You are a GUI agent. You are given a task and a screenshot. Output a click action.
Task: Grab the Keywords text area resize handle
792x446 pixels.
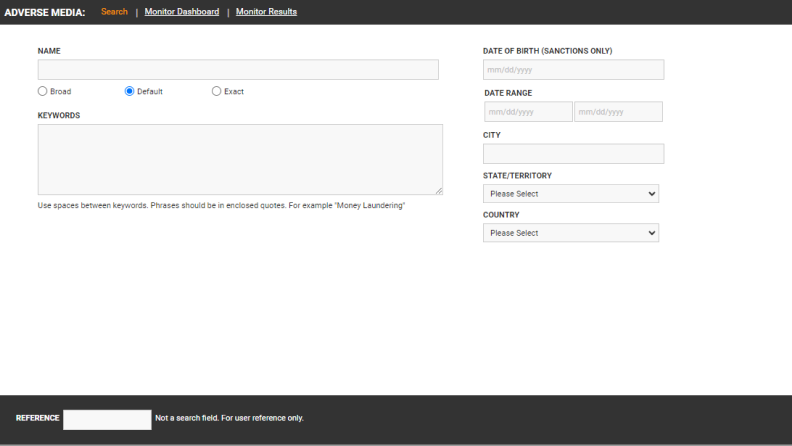point(438,190)
